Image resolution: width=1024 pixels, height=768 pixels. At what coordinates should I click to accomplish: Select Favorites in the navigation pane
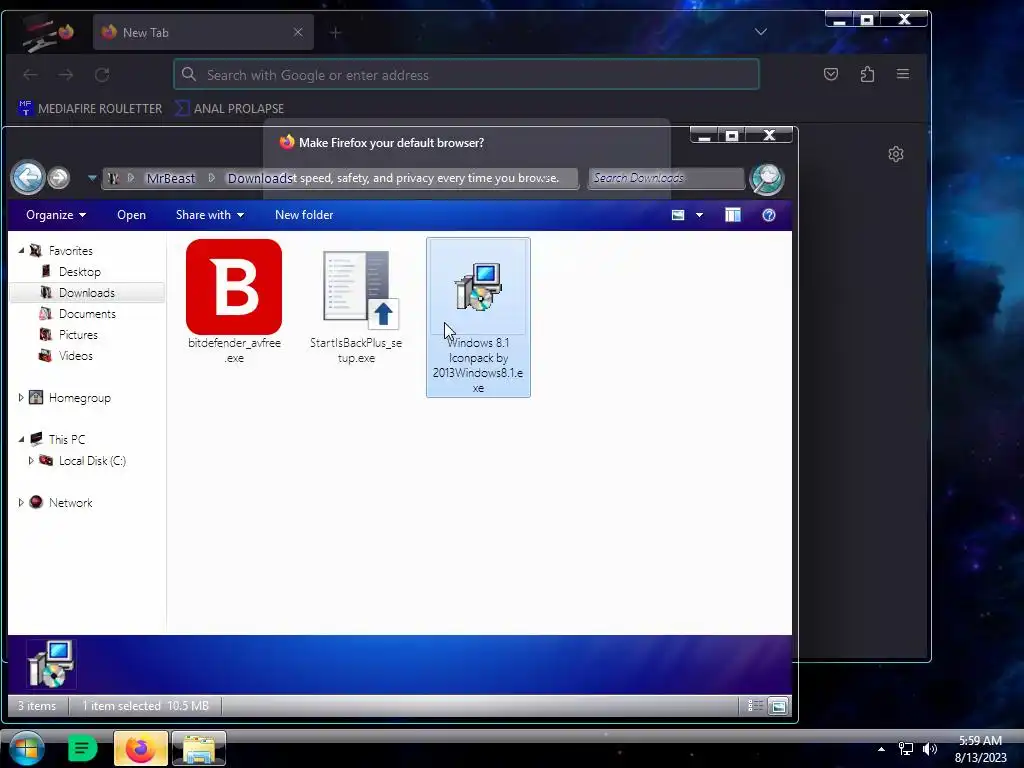(71, 251)
